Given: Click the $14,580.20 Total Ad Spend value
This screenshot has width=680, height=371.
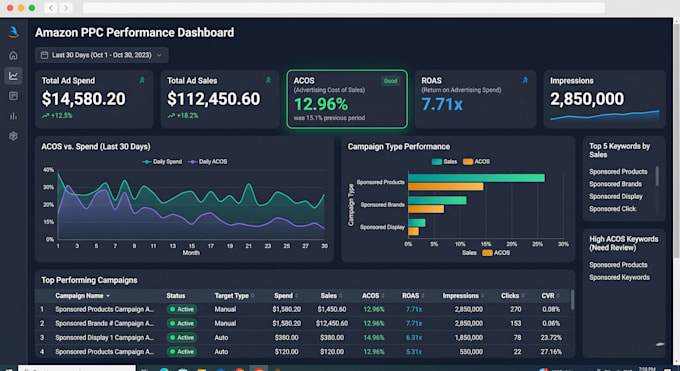Looking at the screenshot, I should [84, 99].
